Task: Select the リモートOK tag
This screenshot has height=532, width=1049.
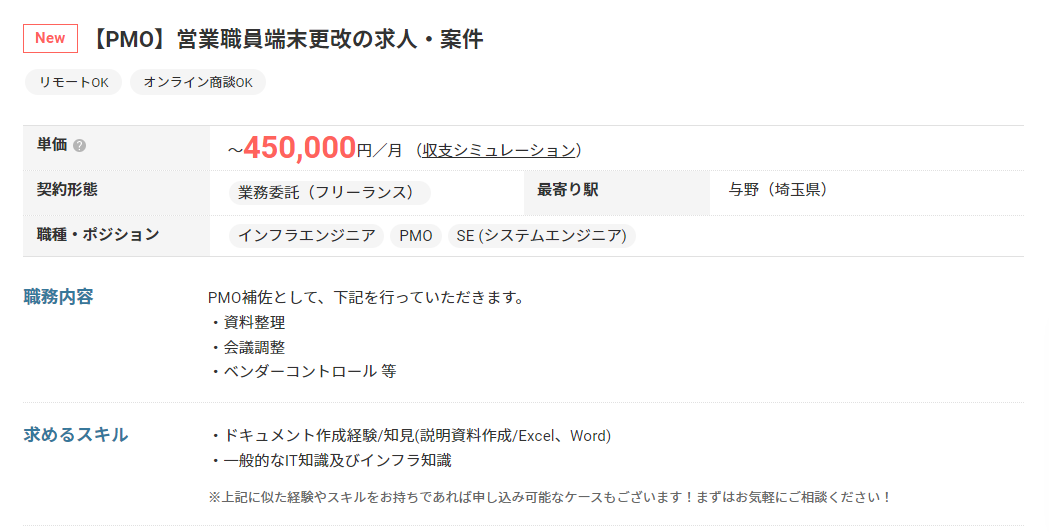Action: click(74, 82)
